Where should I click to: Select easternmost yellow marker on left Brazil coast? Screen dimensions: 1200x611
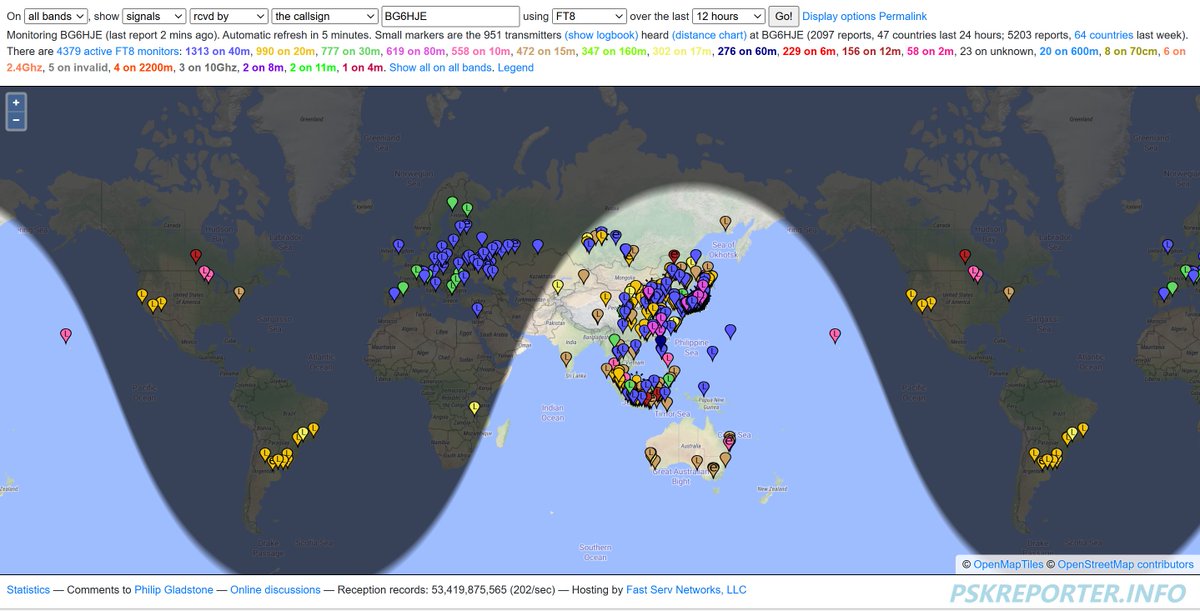click(313, 429)
